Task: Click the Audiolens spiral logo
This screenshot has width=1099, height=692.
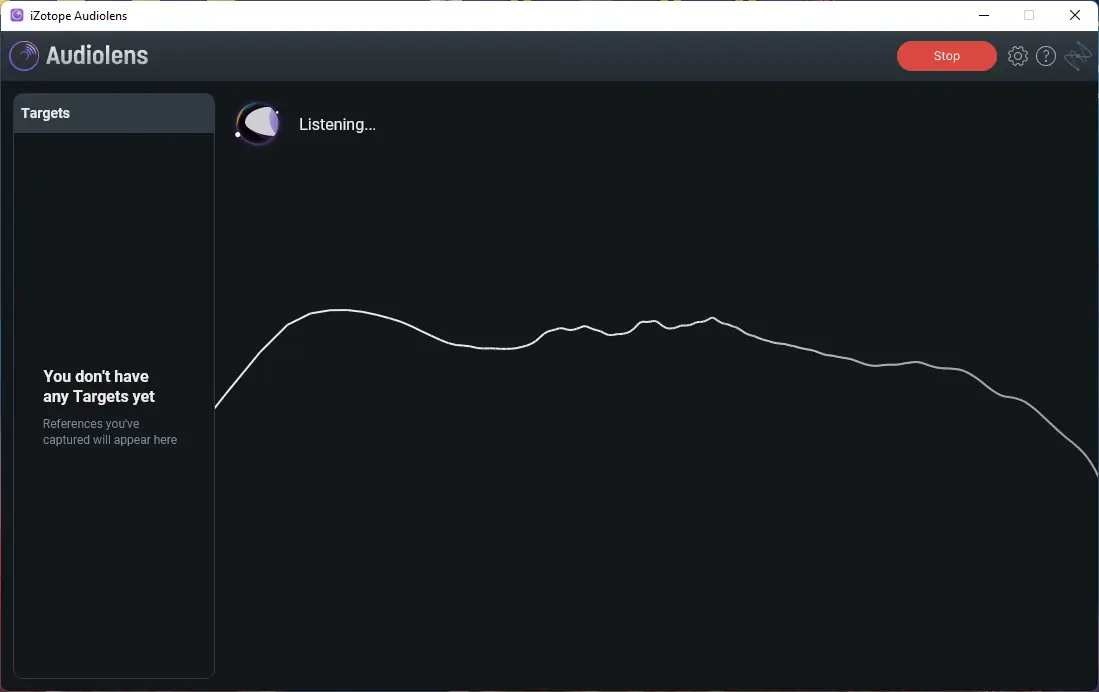Action: point(24,55)
